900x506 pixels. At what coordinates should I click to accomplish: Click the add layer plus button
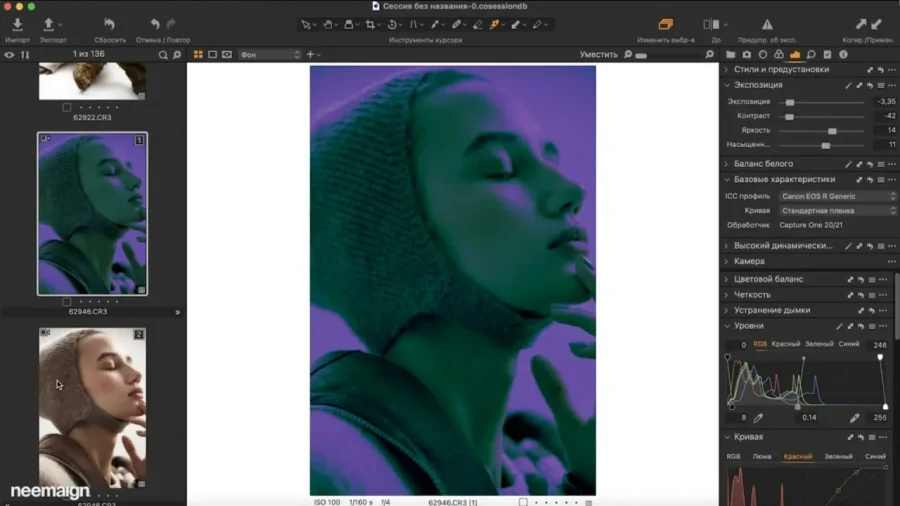(x=311, y=55)
